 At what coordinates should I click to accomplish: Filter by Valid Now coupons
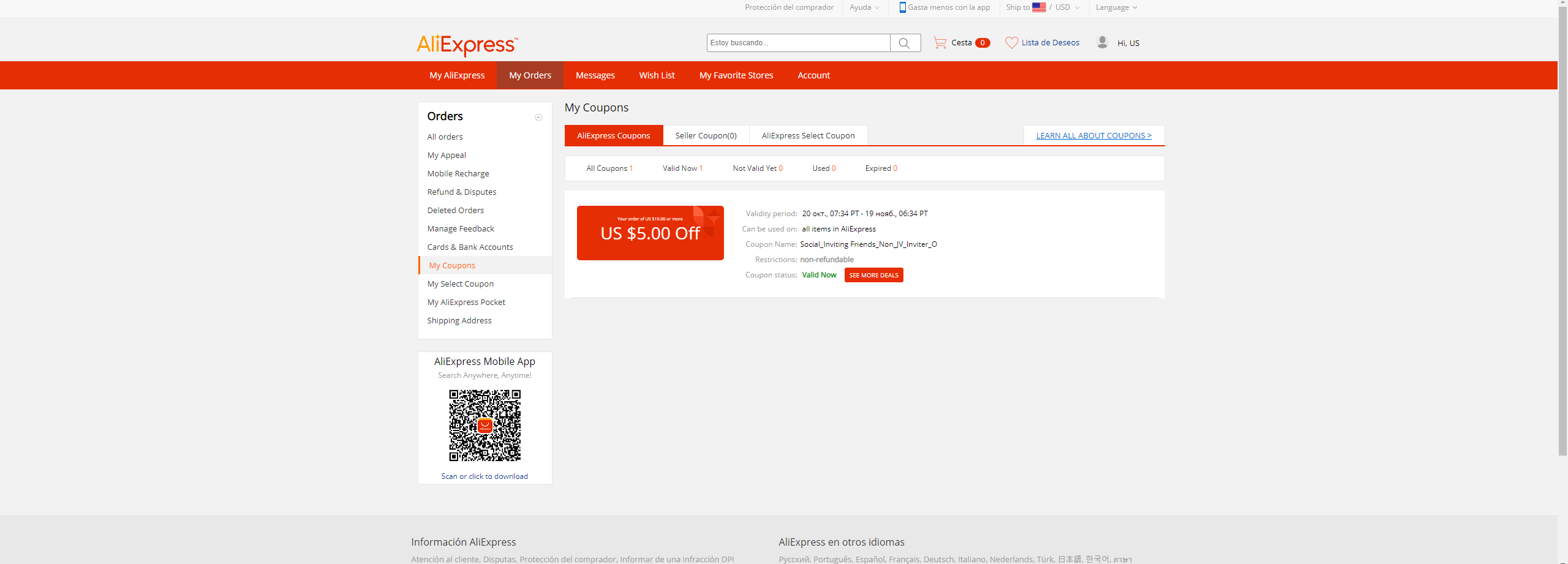(682, 168)
